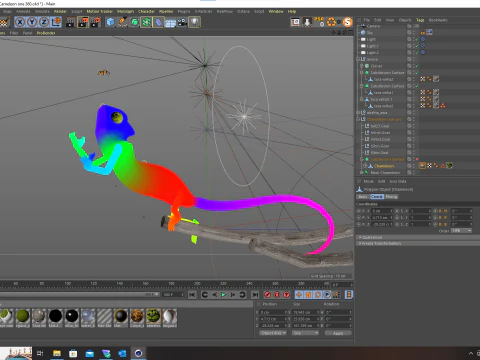
Task: Toggle the green check for Light object
Action: coord(417,39)
